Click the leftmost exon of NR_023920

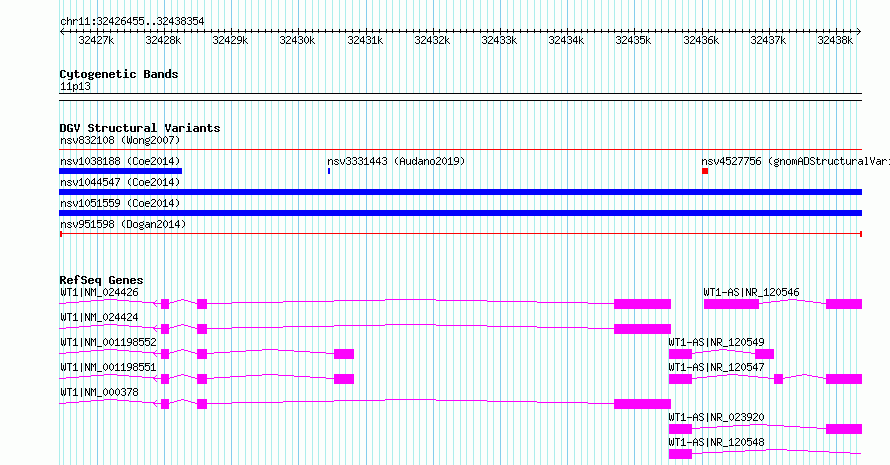681,429
